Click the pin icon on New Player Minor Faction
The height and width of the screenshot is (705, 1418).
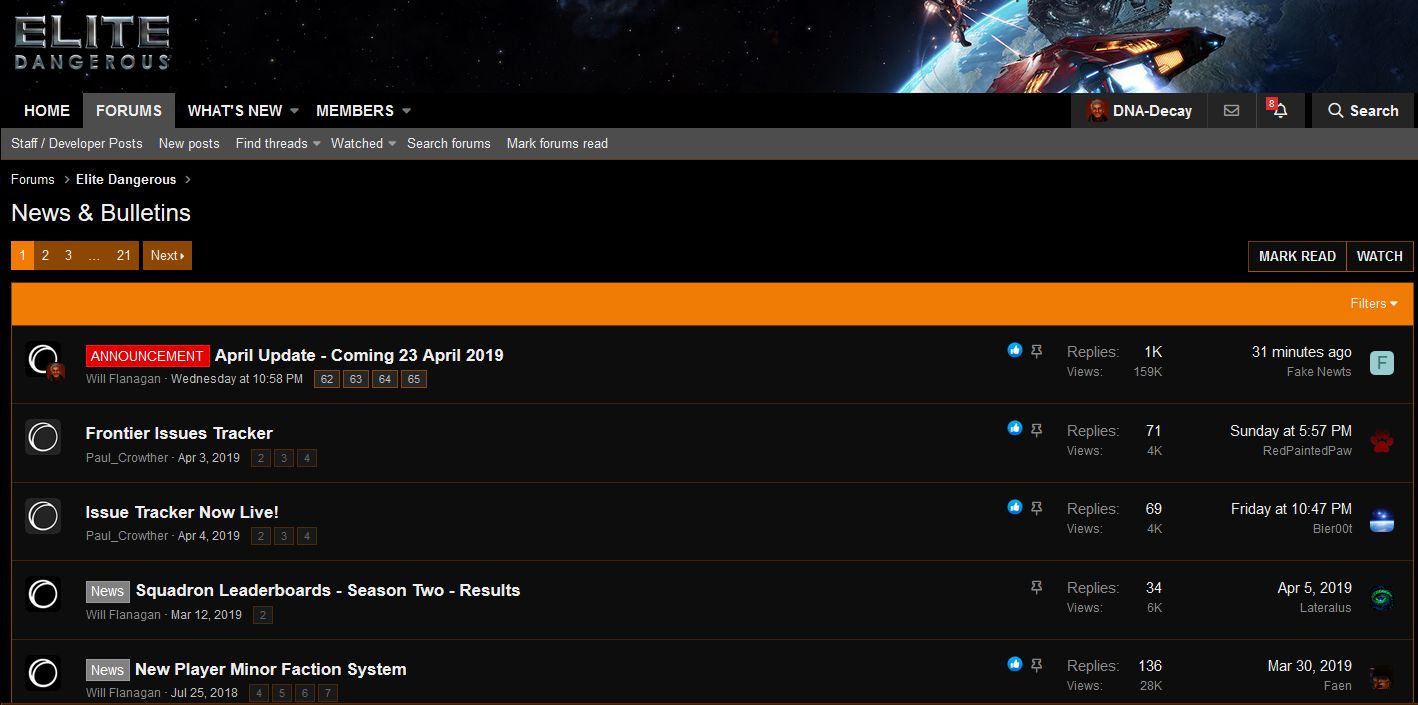(1037, 665)
